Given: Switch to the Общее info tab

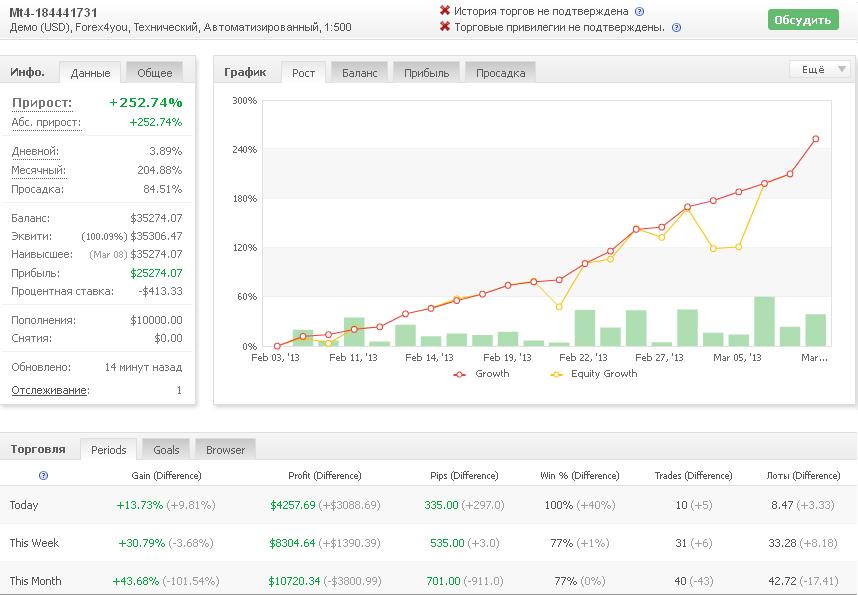Looking at the screenshot, I should [154, 73].
